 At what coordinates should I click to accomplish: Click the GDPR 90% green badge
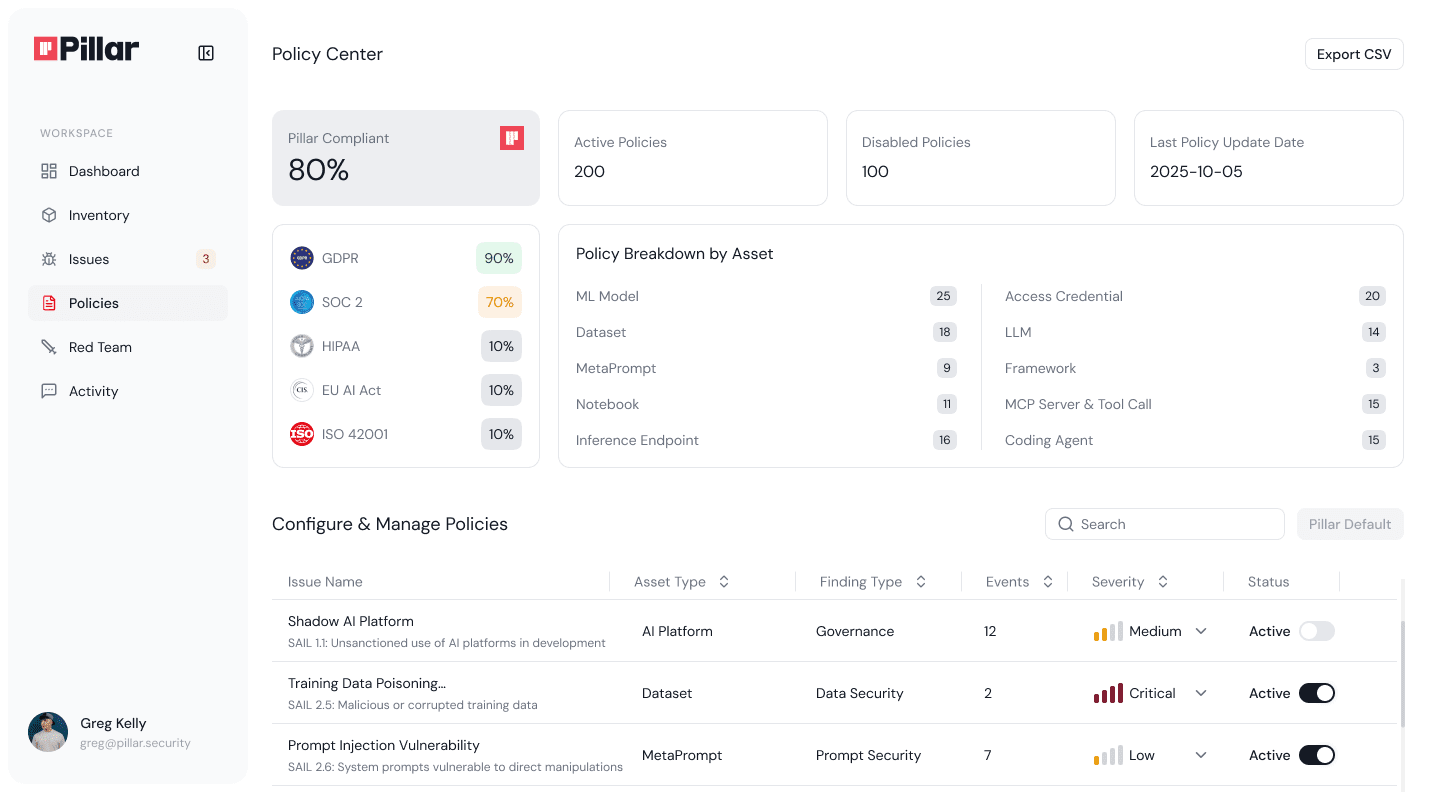(499, 258)
